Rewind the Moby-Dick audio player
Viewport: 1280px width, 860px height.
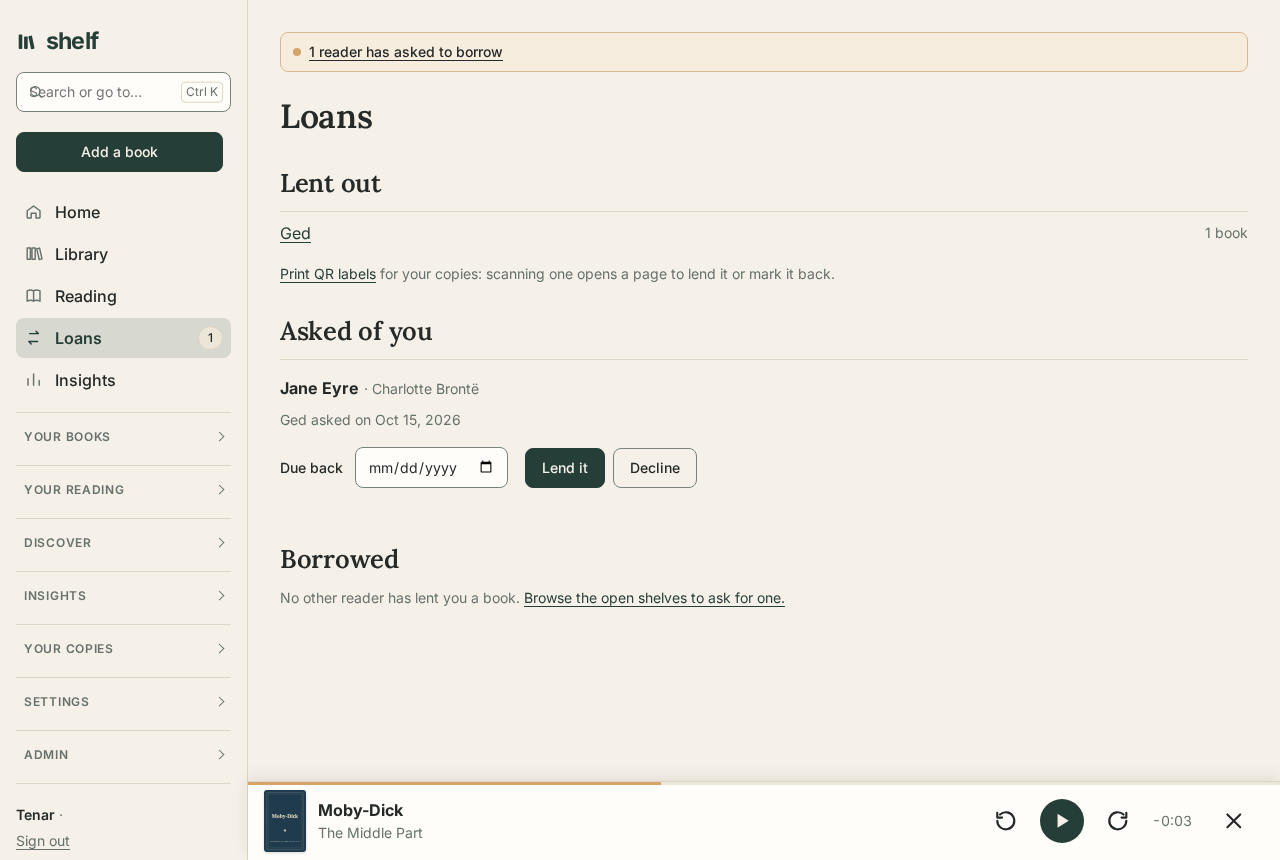pos(1006,821)
